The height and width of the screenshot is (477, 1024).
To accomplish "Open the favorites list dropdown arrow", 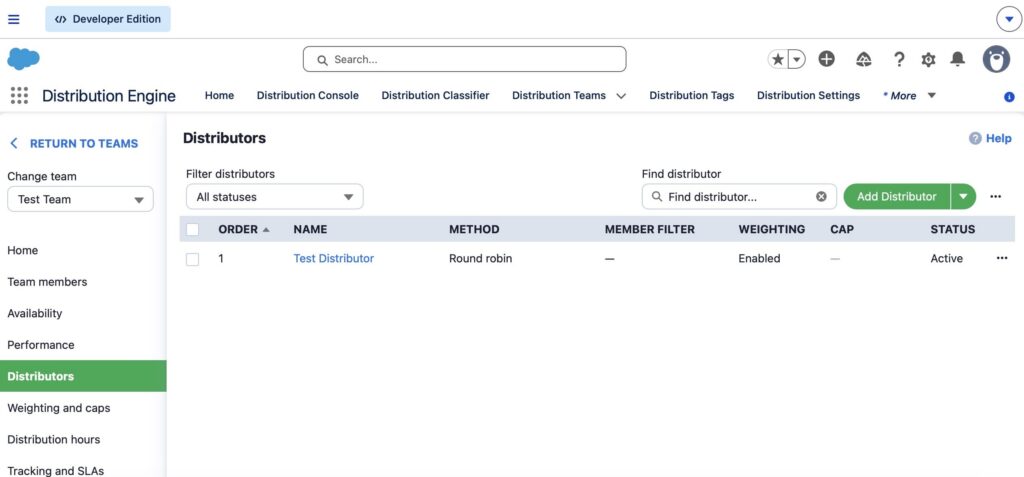I will click(x=797, y=59).
